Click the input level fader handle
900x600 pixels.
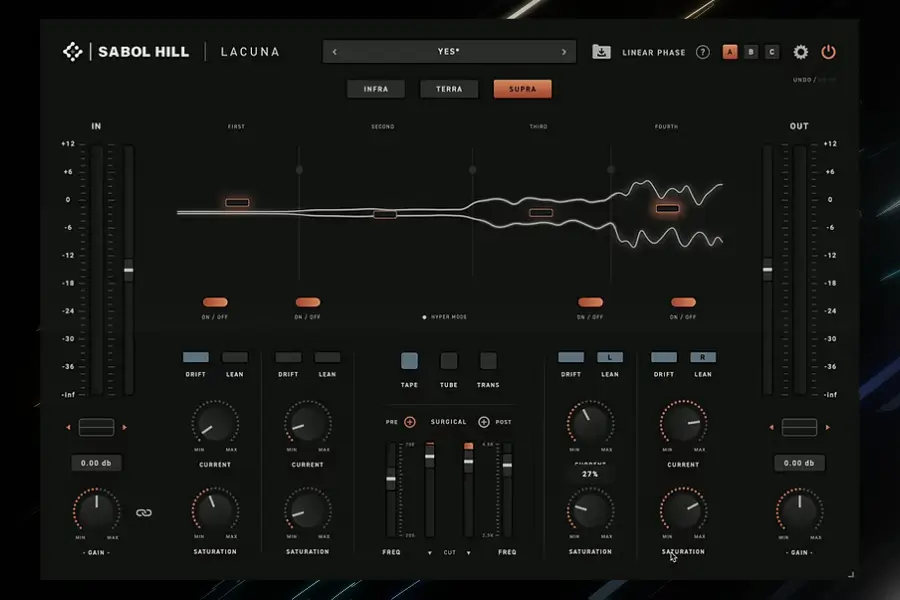click(129, 270)
